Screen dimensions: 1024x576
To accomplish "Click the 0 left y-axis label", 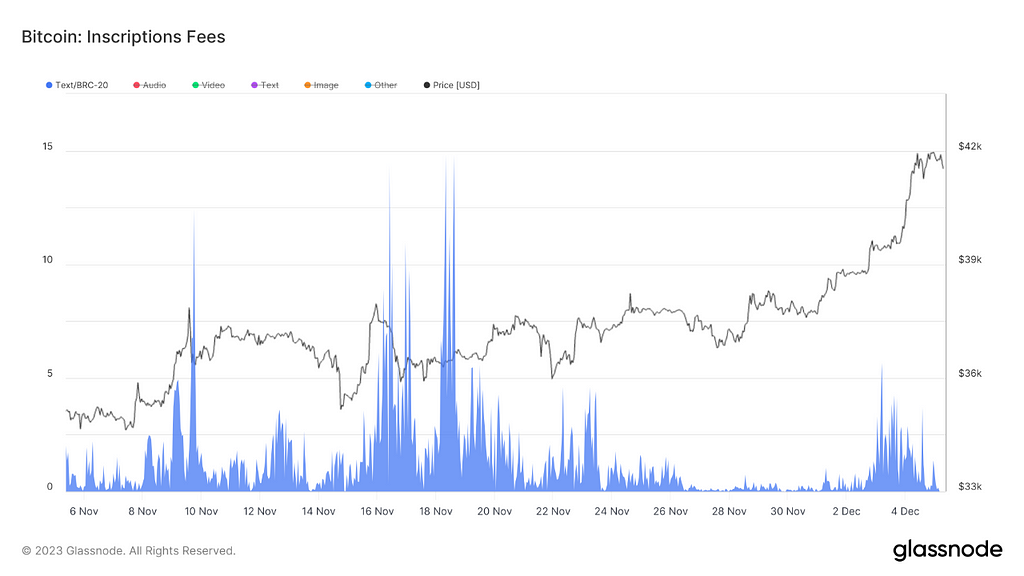I will pos(50,487).
